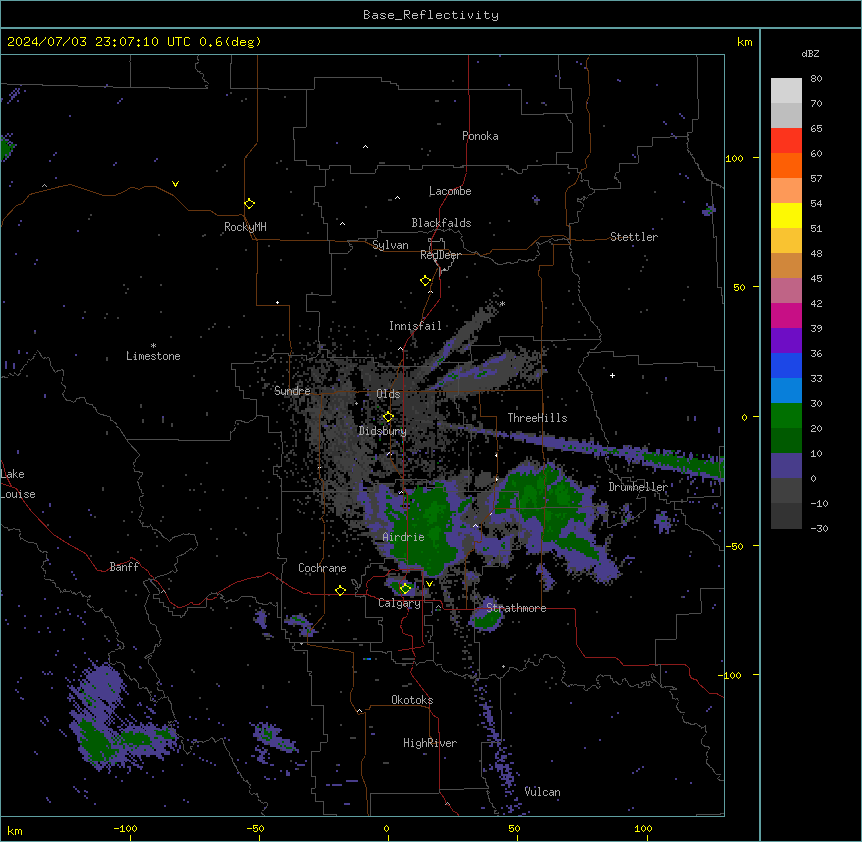This screenshot has width=862, height=842.
Task: Click the Ponoka town label
Action: [x=480, y=136]
